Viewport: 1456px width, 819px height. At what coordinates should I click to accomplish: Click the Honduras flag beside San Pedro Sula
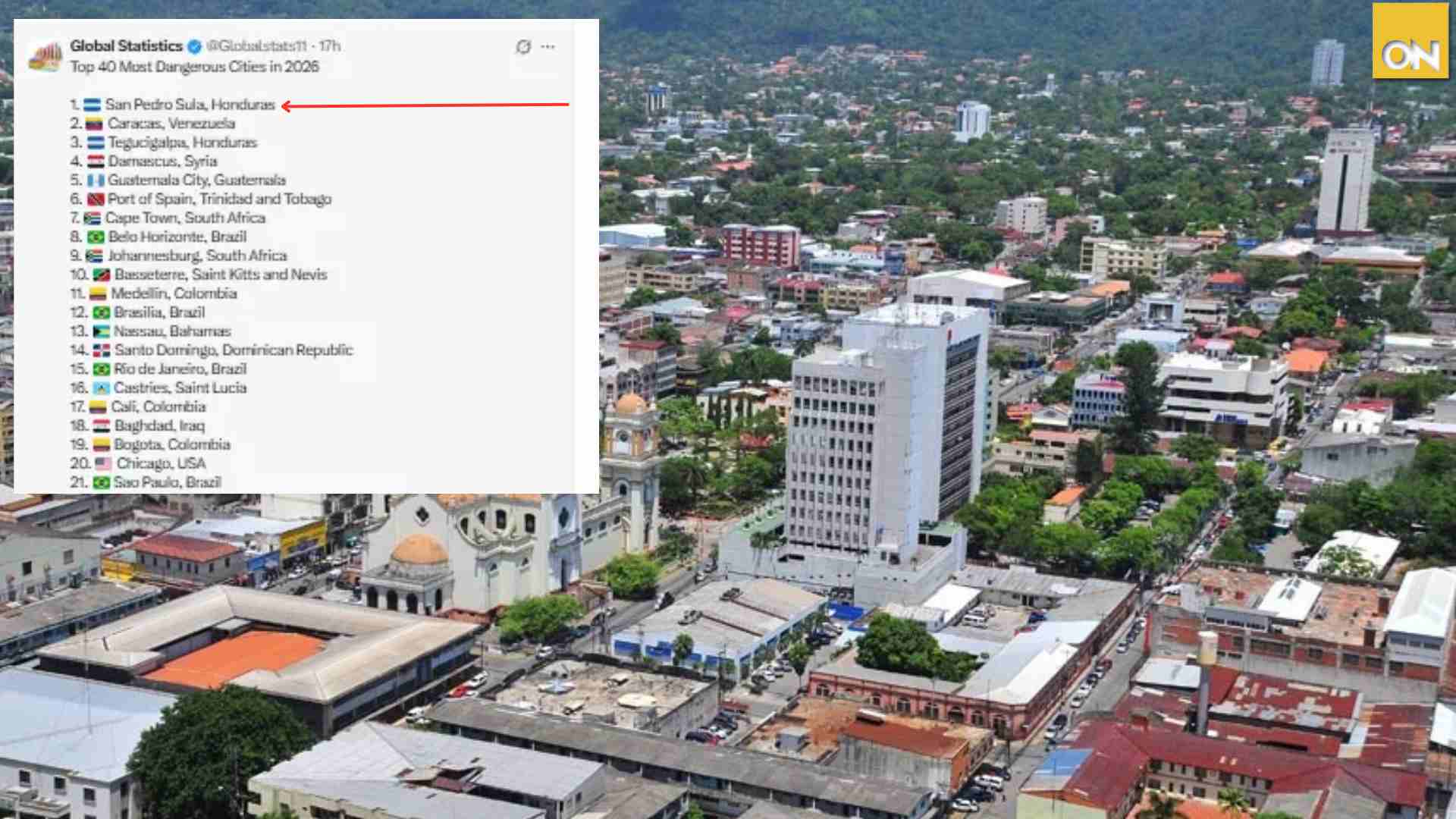tap(92, 105)
